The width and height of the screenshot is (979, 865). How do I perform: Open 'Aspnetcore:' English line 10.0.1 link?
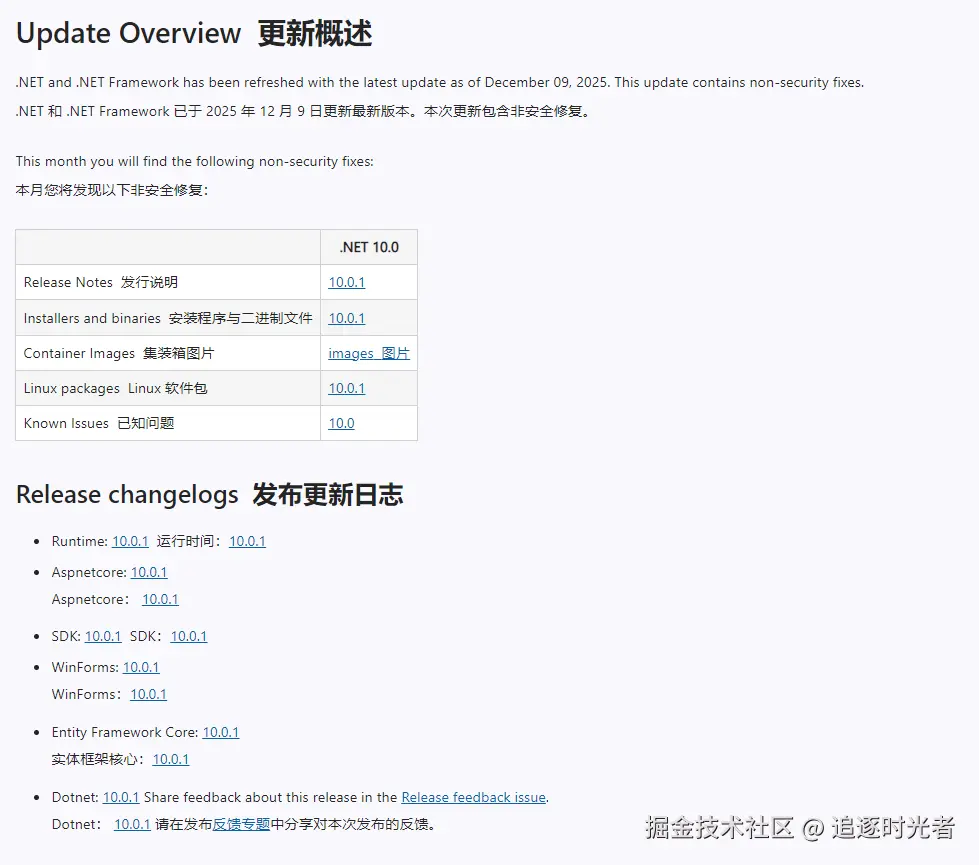click(x=149, y=572)
